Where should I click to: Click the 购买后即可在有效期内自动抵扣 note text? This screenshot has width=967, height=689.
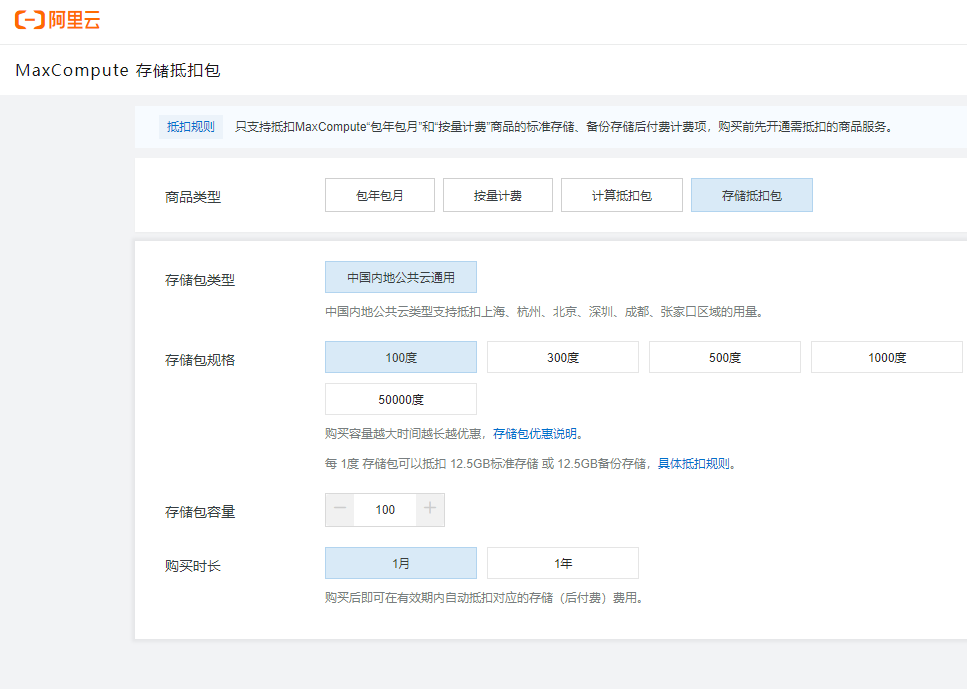point(485,598)
